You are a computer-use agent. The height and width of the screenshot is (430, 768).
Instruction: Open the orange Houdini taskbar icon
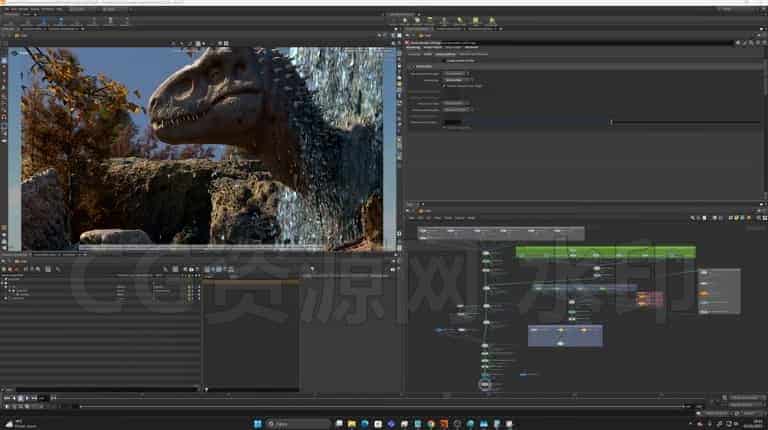(x=444, y=424)
